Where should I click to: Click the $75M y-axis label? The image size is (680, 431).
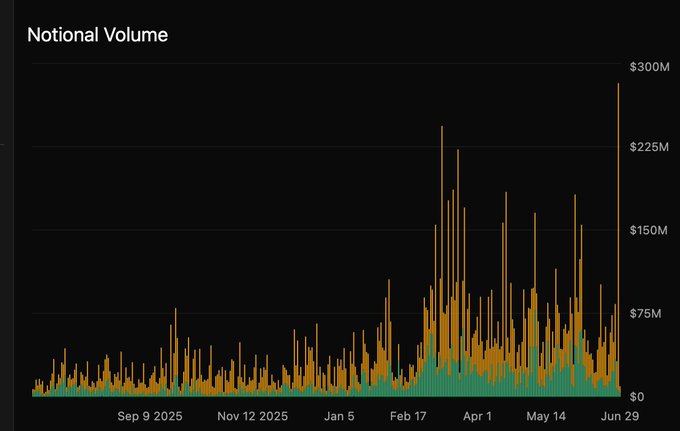(x=646, y=313)
